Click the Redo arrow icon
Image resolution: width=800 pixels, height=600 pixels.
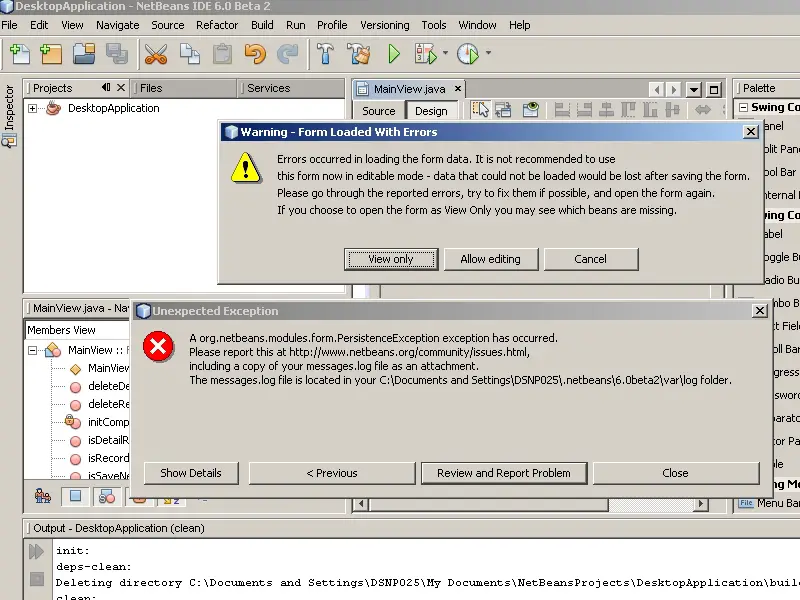click(x=287, y=54)
